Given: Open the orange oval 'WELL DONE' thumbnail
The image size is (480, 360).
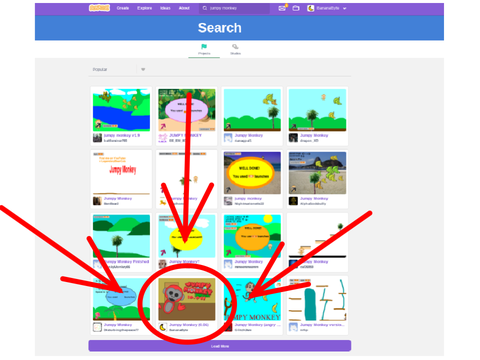Looking at the screenshot, I should point(252,236).
